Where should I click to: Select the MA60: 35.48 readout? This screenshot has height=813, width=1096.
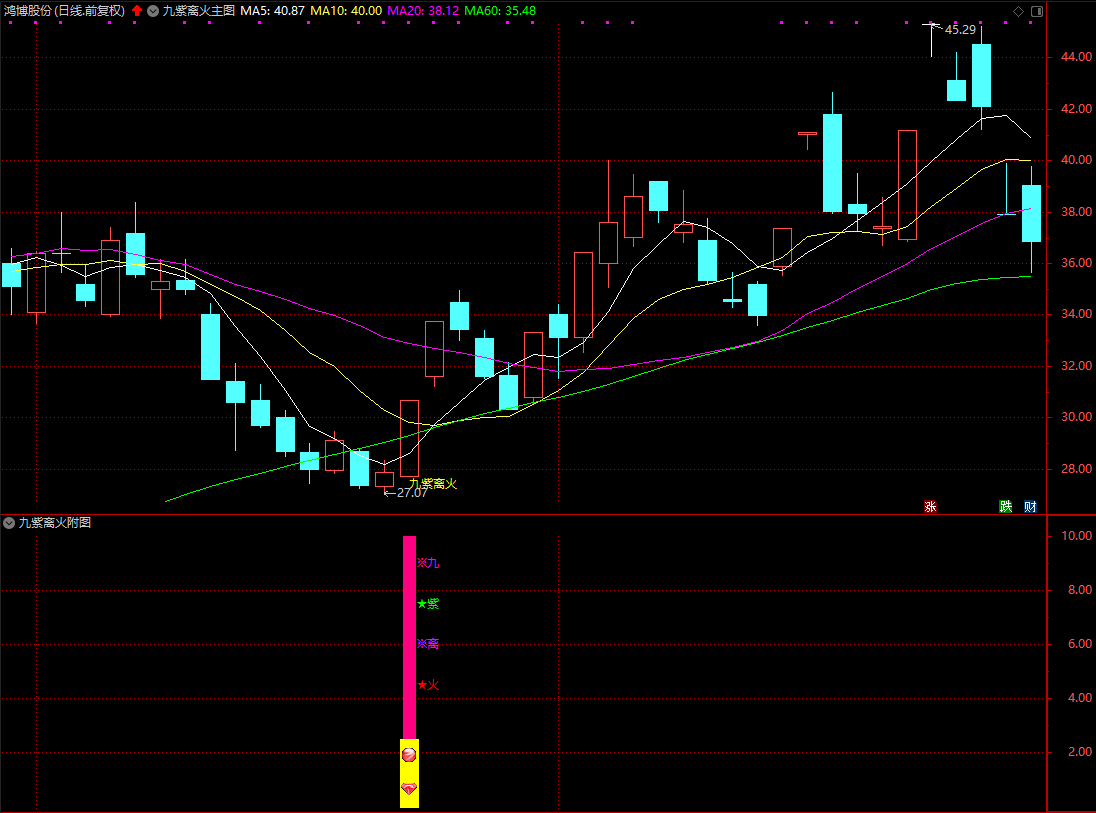click(500, 11)
